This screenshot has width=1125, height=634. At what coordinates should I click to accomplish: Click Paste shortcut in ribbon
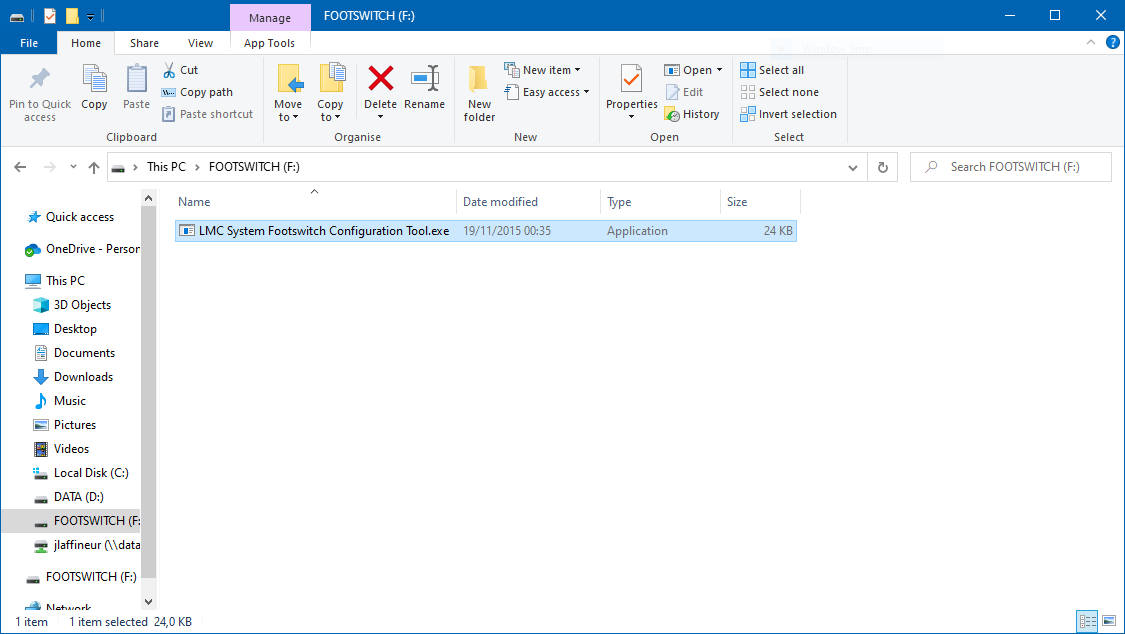click(207, 114)
